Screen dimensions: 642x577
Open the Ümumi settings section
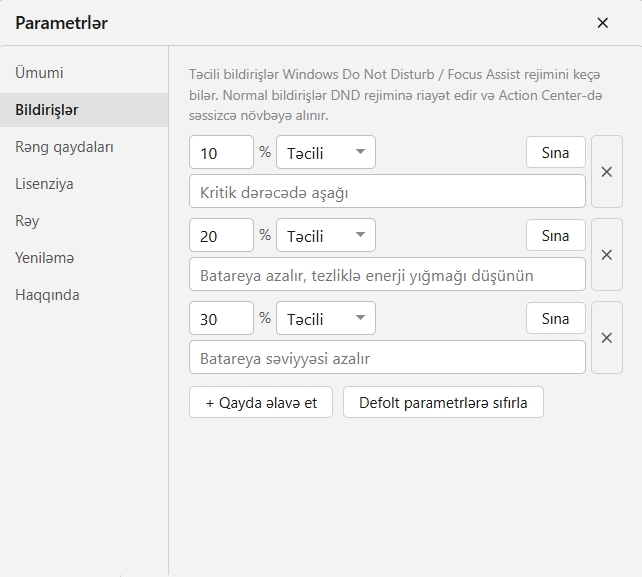point(84,73)
